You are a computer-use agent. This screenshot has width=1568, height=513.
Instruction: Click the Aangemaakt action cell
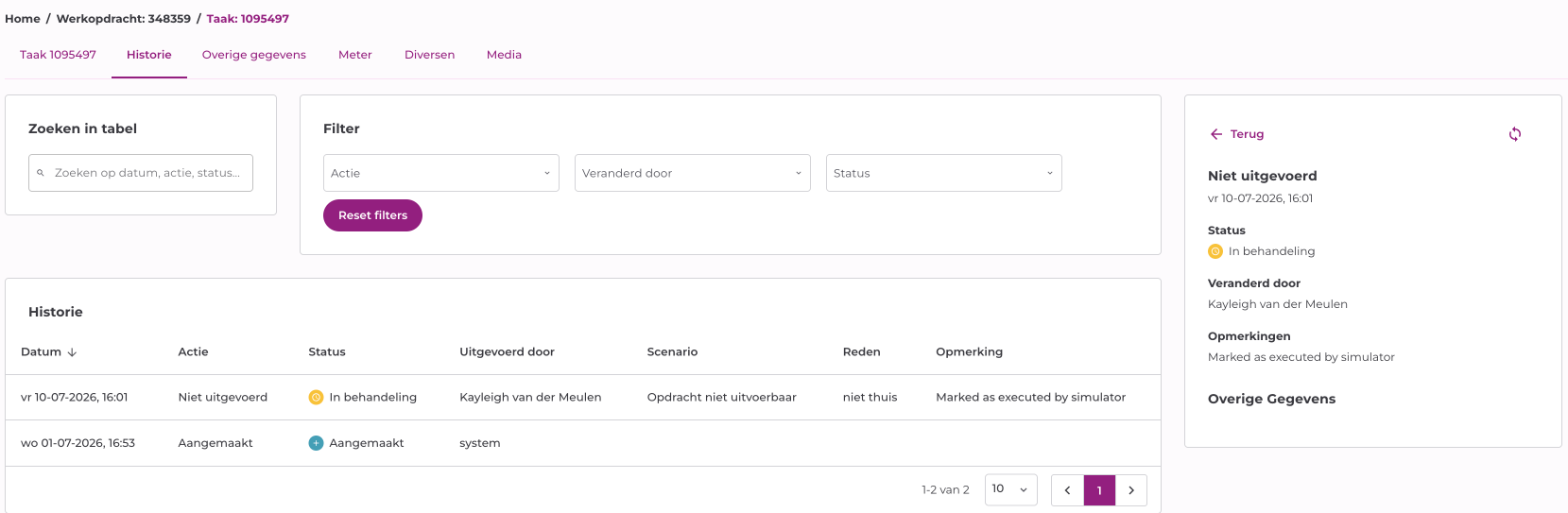coord(214,443)
